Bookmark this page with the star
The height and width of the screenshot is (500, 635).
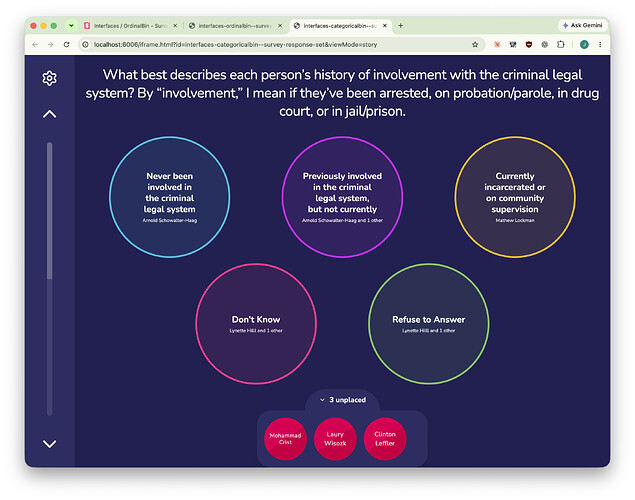[x=475, y=45]
